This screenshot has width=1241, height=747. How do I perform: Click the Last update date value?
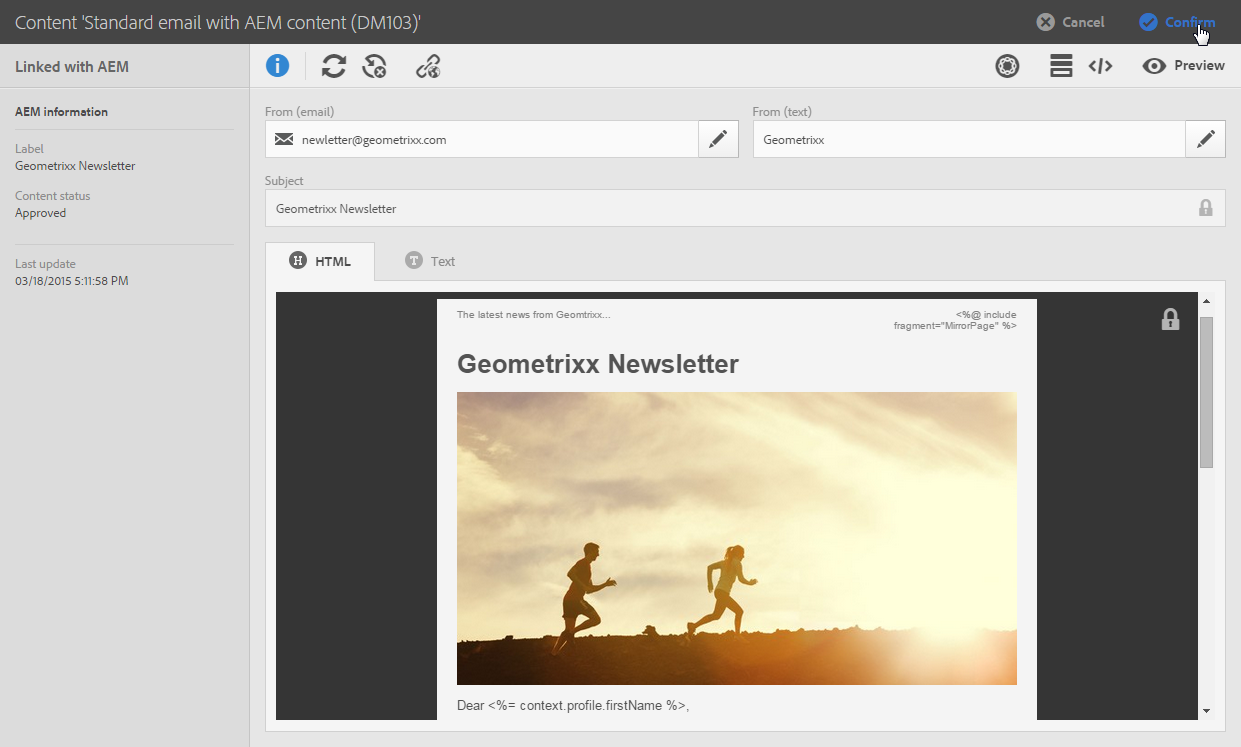pyautogui.click(x=72, y=281)
